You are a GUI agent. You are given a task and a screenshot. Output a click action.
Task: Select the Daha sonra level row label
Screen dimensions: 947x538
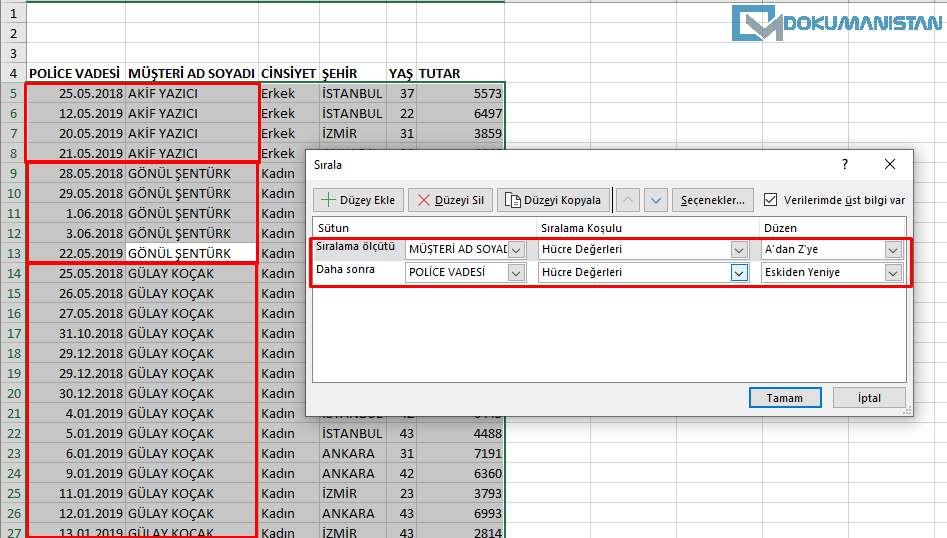click(345, 269)
